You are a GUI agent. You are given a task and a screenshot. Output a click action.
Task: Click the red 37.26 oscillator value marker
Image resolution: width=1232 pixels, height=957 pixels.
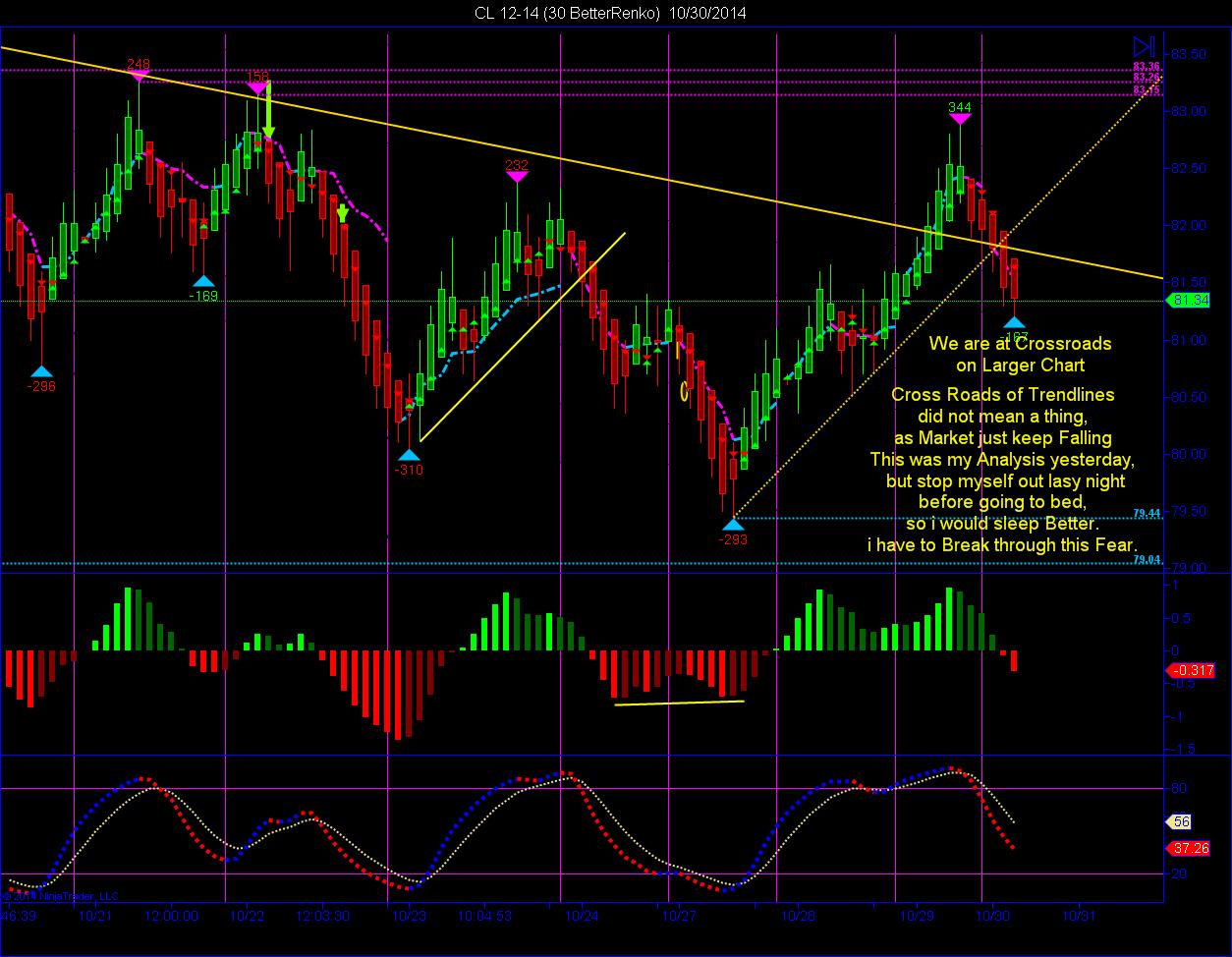click(1190, 848)
